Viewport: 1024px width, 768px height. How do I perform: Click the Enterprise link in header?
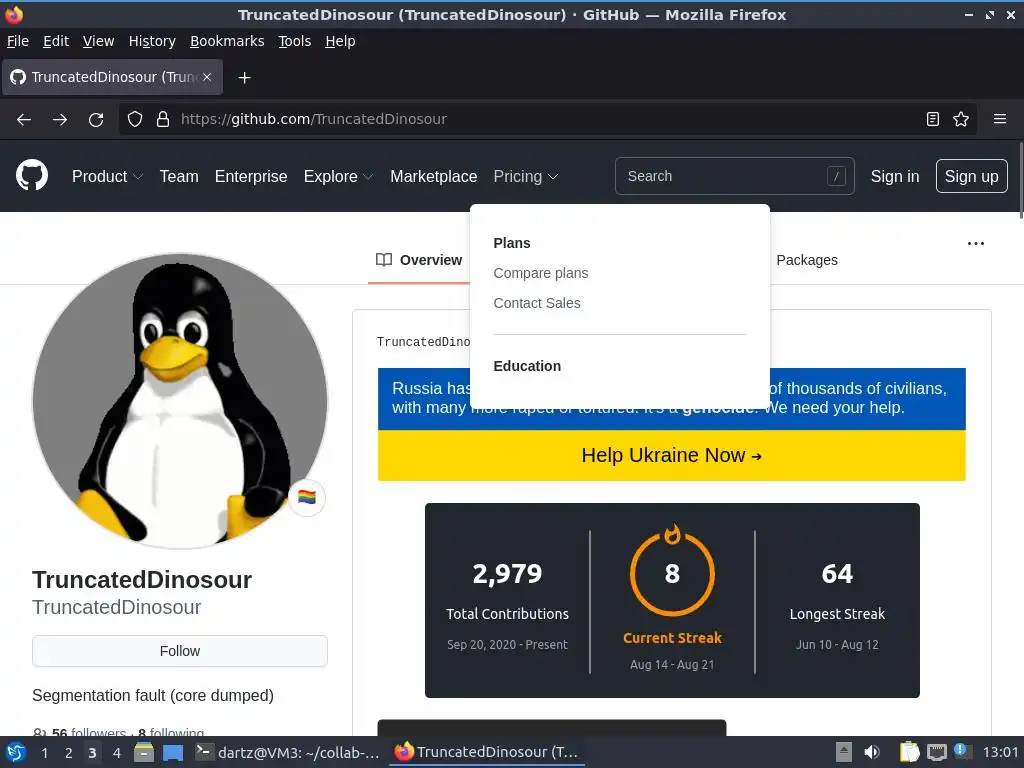click(251, 176)
